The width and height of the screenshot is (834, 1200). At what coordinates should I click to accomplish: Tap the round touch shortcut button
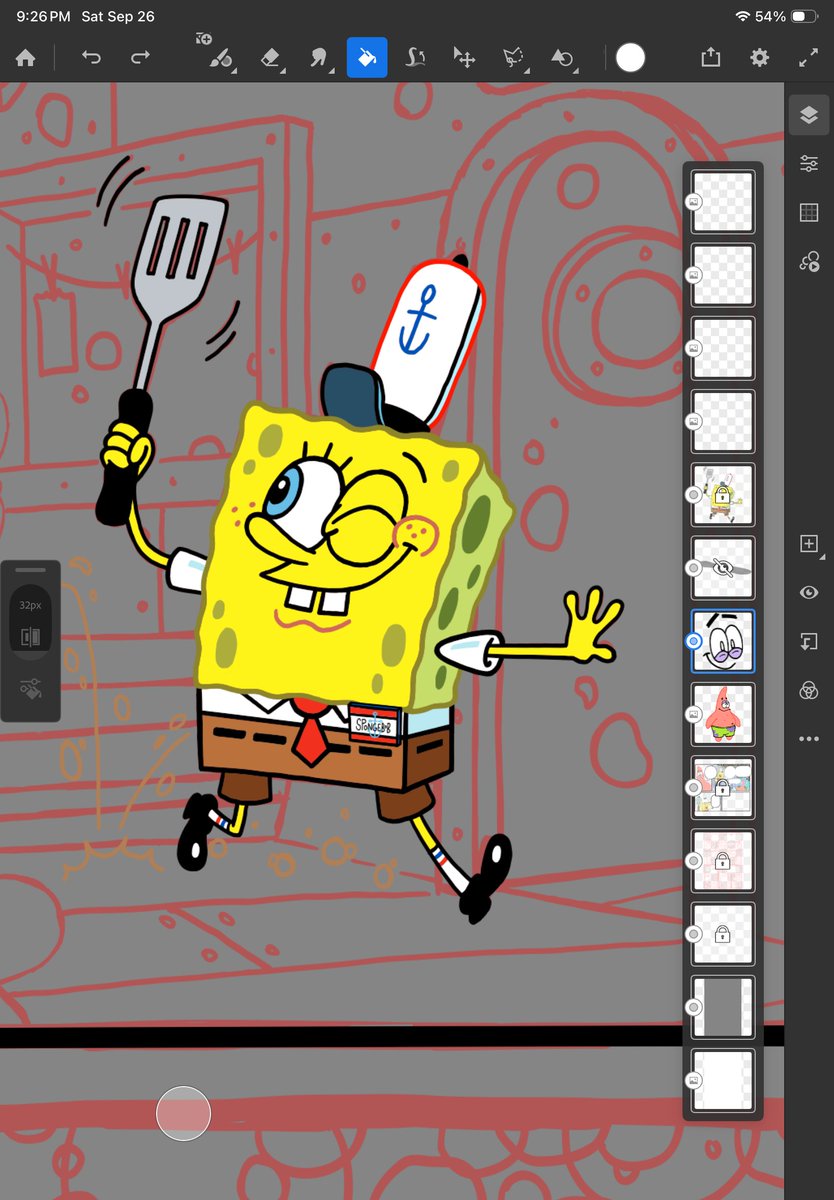[183, 1113]
